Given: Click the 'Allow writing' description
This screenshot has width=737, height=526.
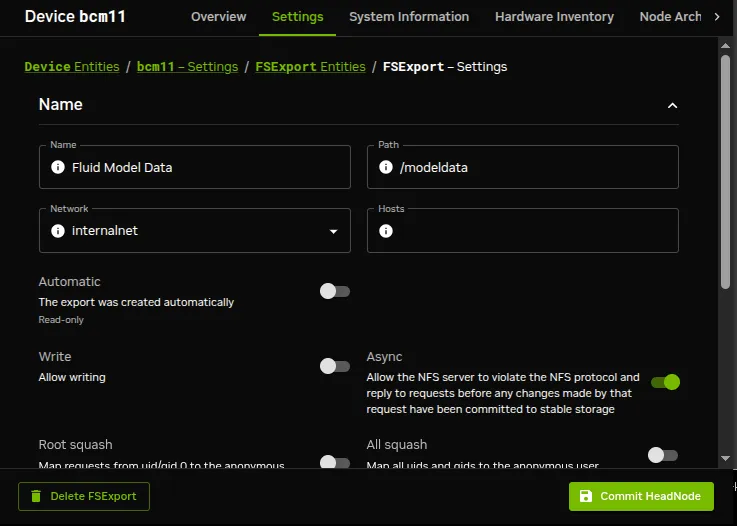Looking at the screenshot, I should (72, 377).
